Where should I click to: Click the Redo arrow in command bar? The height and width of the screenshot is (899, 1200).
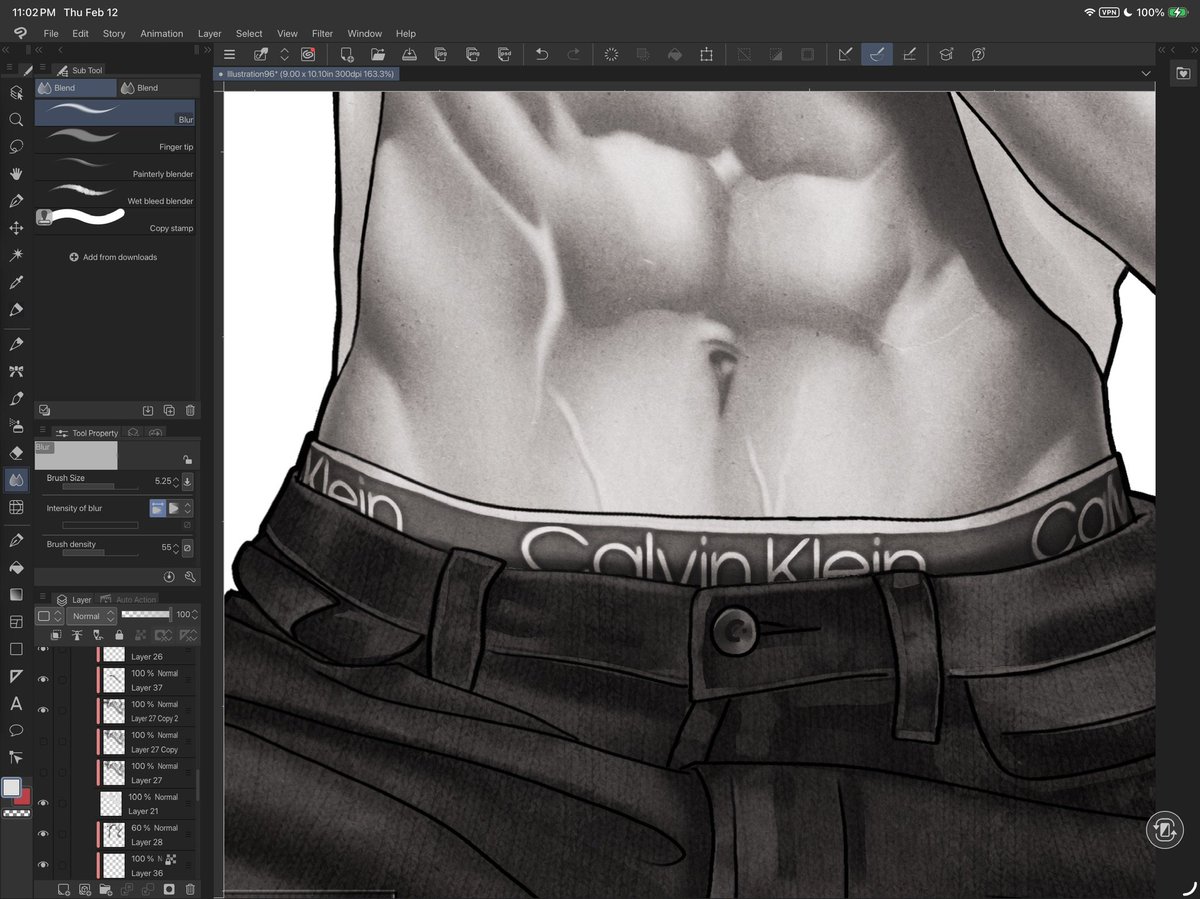point(573,55)
